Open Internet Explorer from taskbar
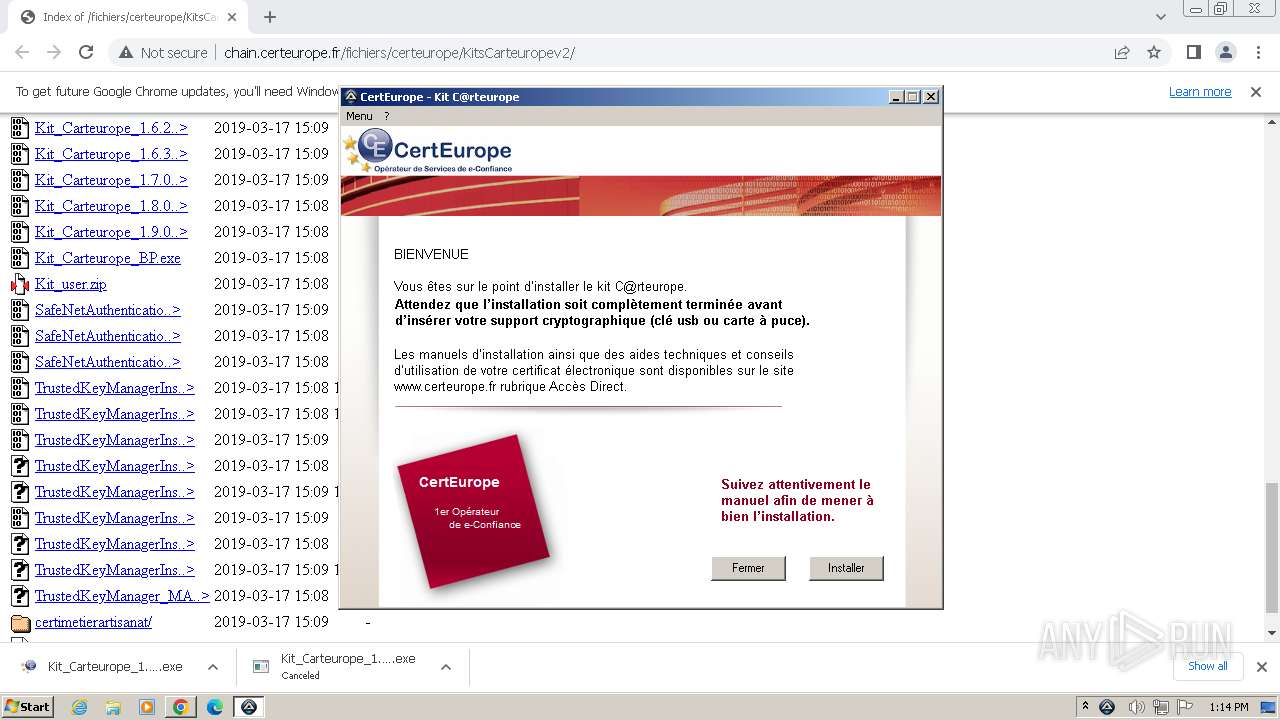Image resolution: width=1280 pixels, height=720 pixels. tap(80, 707)
